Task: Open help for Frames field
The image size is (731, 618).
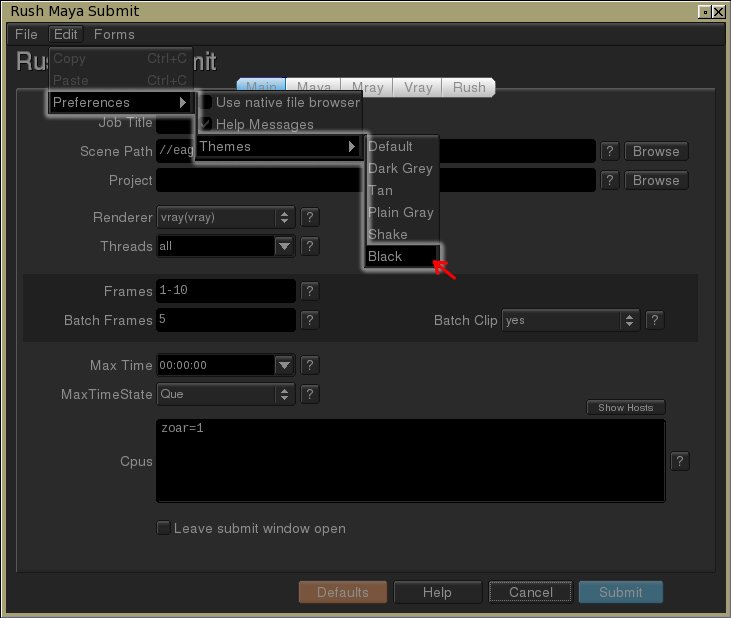Action: tap(310, 291)
